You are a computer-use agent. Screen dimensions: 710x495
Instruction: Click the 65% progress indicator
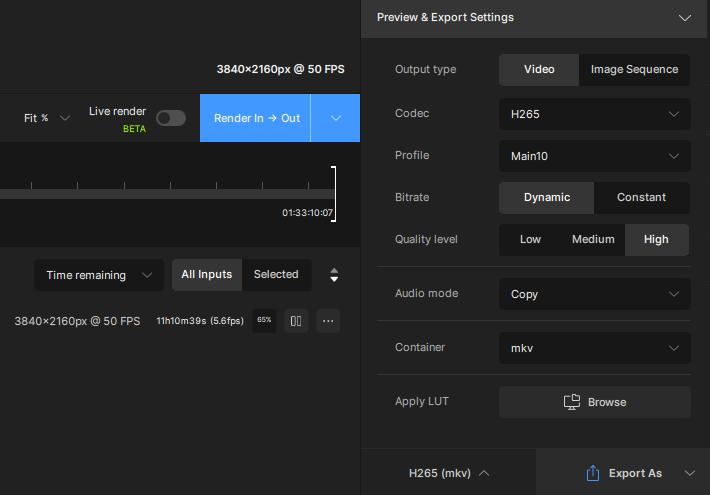[x=264, y=321]
